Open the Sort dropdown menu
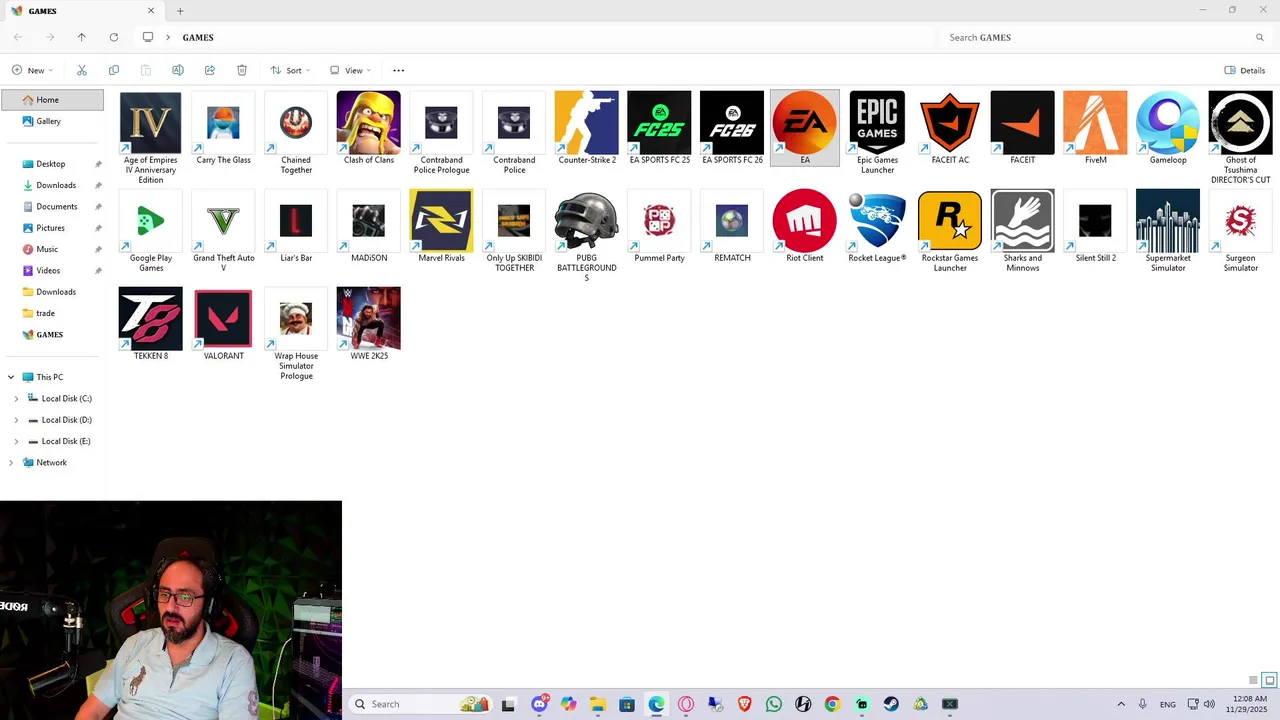The width and height of the screenshot is (1280, 720). pyautogui.click(x=290, y=70)
